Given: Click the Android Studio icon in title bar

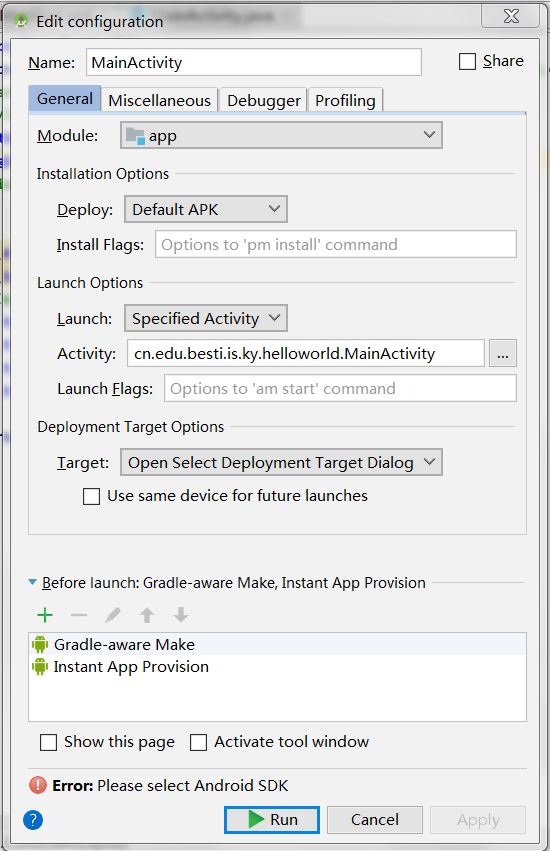Looking at the screenshot, I should coord(21,22).
